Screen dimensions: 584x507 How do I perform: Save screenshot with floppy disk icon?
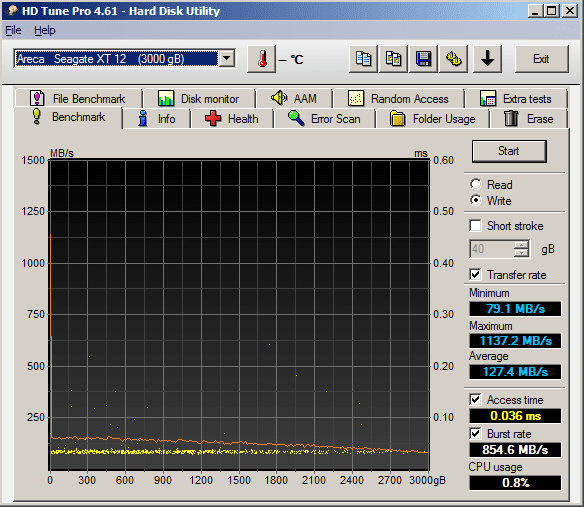(423, 59)
